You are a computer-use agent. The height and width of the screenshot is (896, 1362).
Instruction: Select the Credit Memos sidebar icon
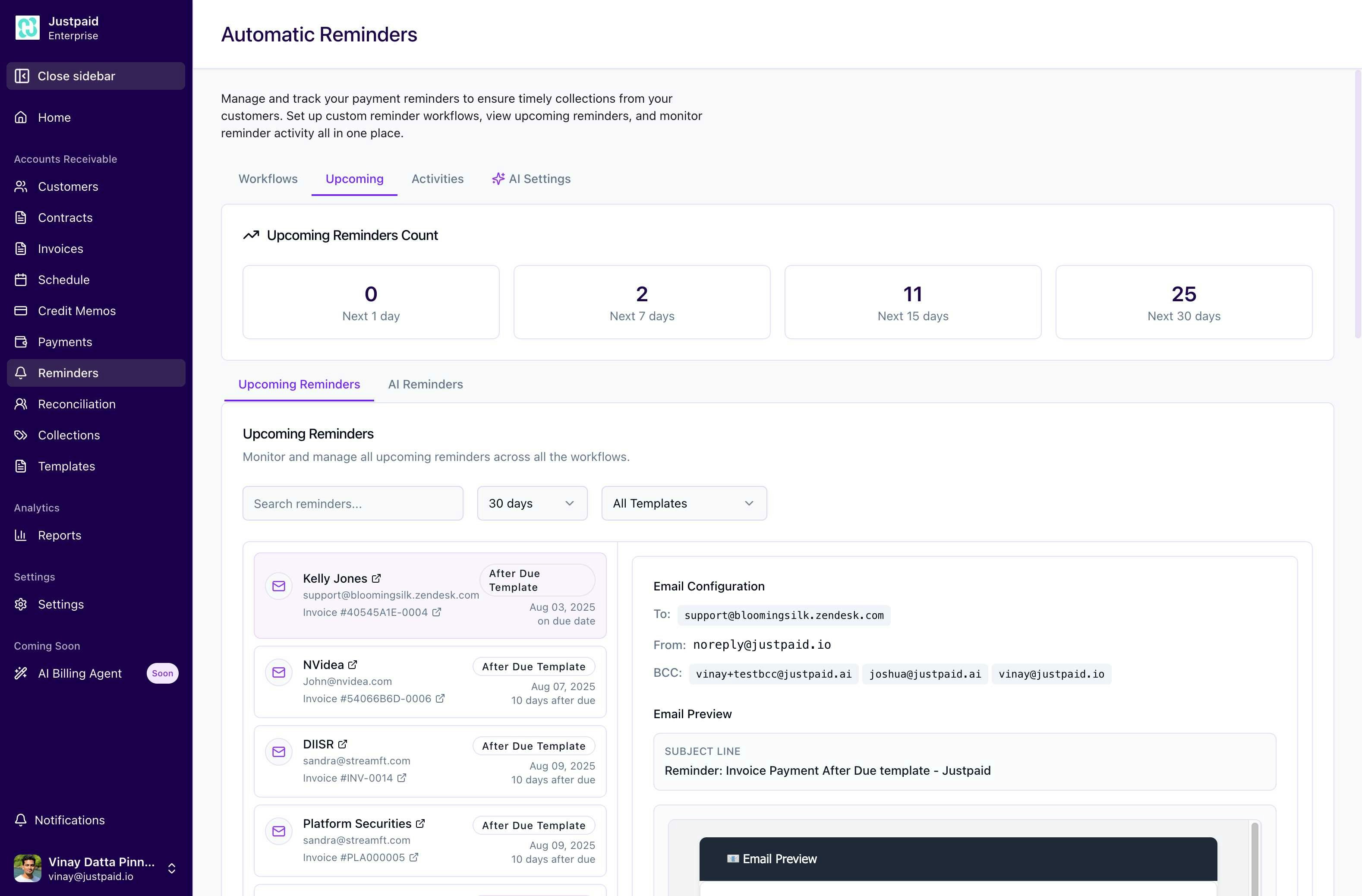coord(21,311)
